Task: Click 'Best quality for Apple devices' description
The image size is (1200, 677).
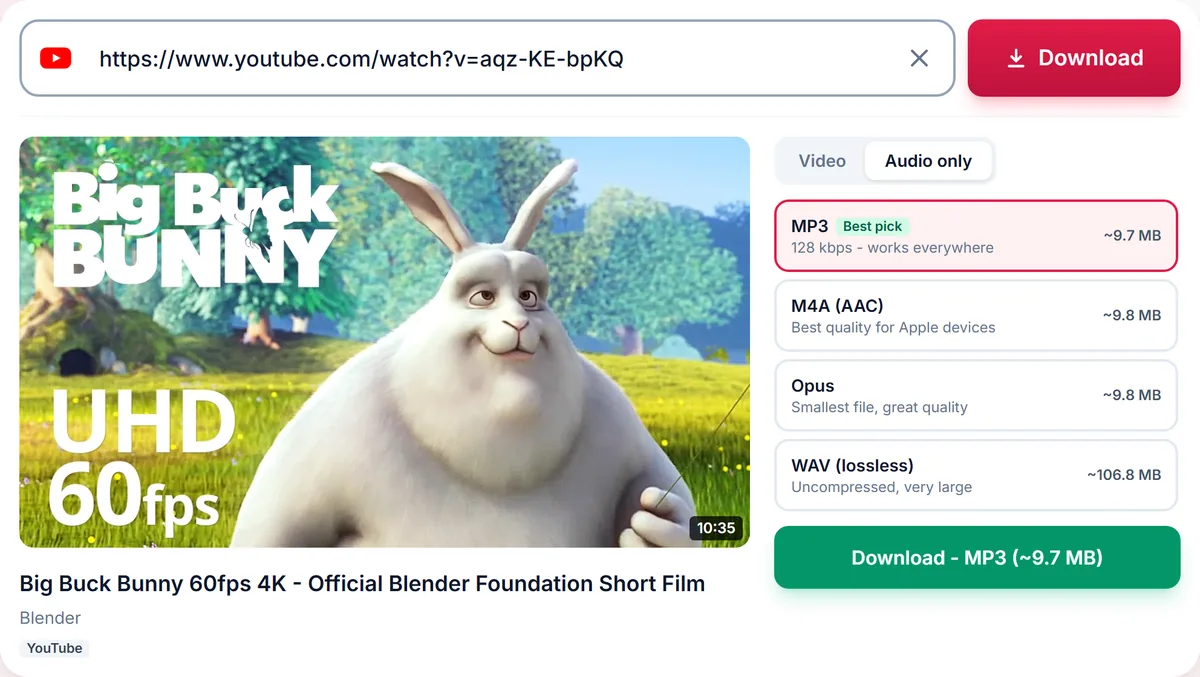Action: [x=893, y=327]
